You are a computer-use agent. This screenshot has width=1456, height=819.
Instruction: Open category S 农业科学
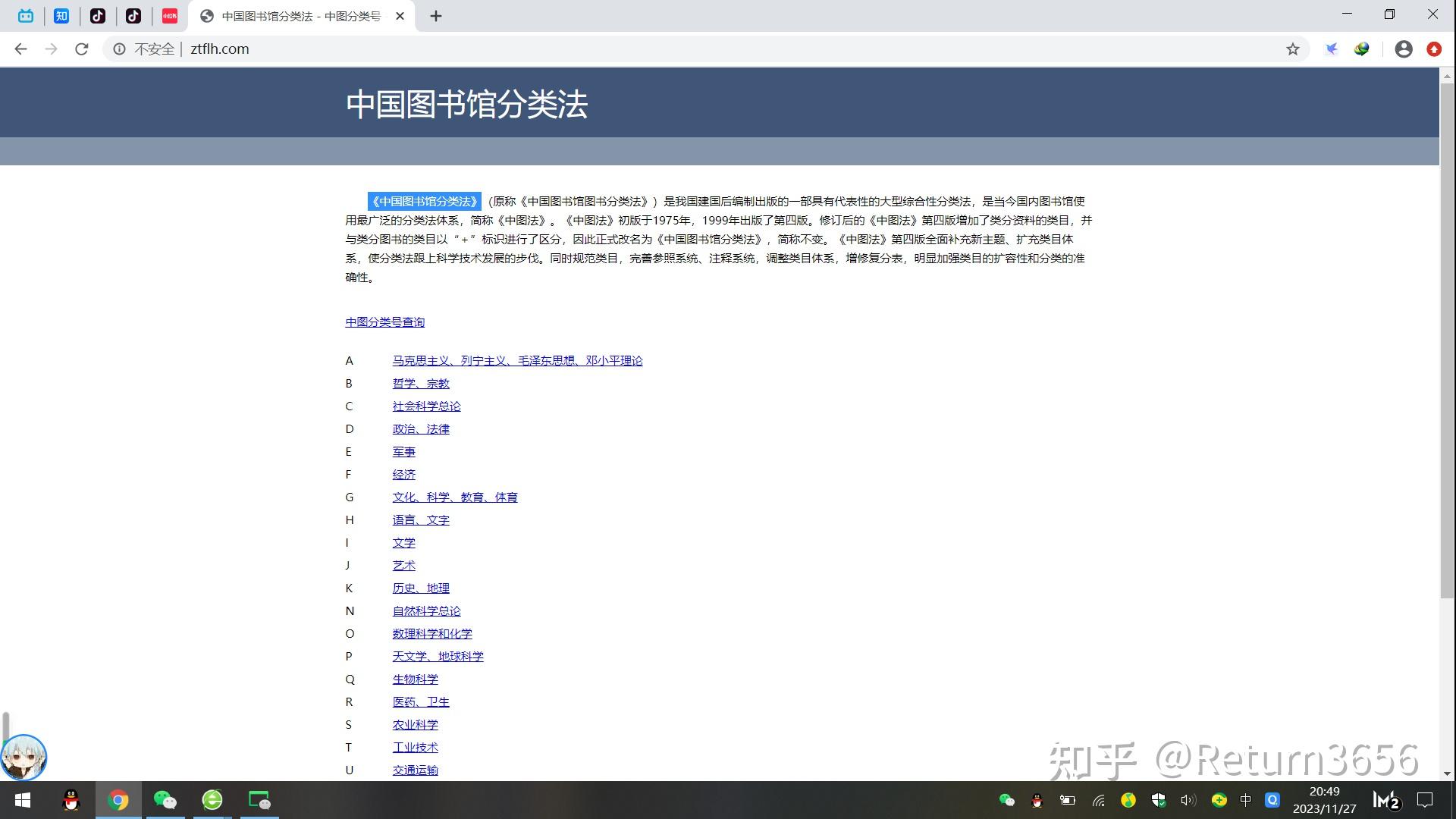pyautogui.click(x=415, y=725)
